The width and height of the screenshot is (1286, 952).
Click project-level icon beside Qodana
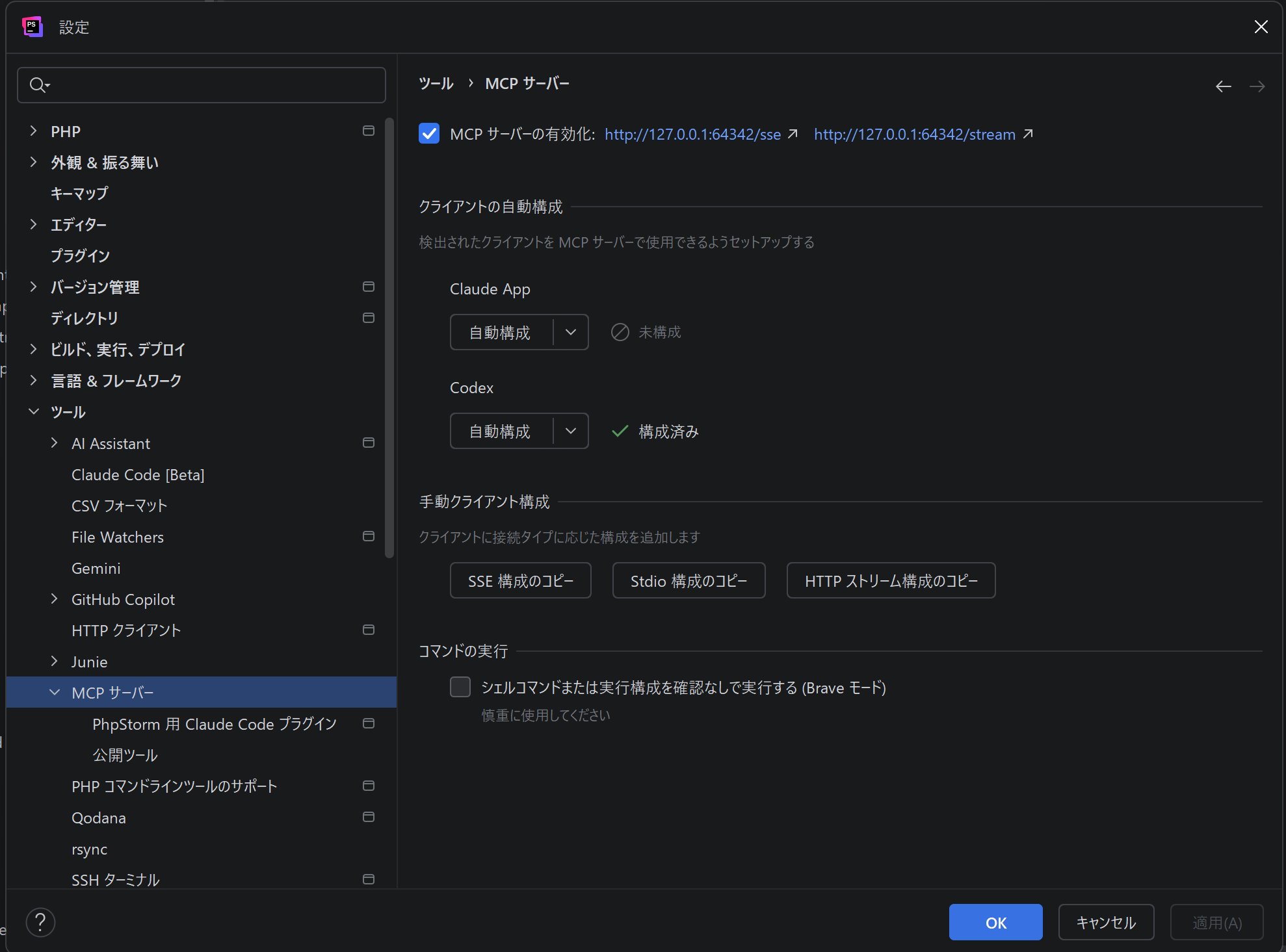point(368,817)
